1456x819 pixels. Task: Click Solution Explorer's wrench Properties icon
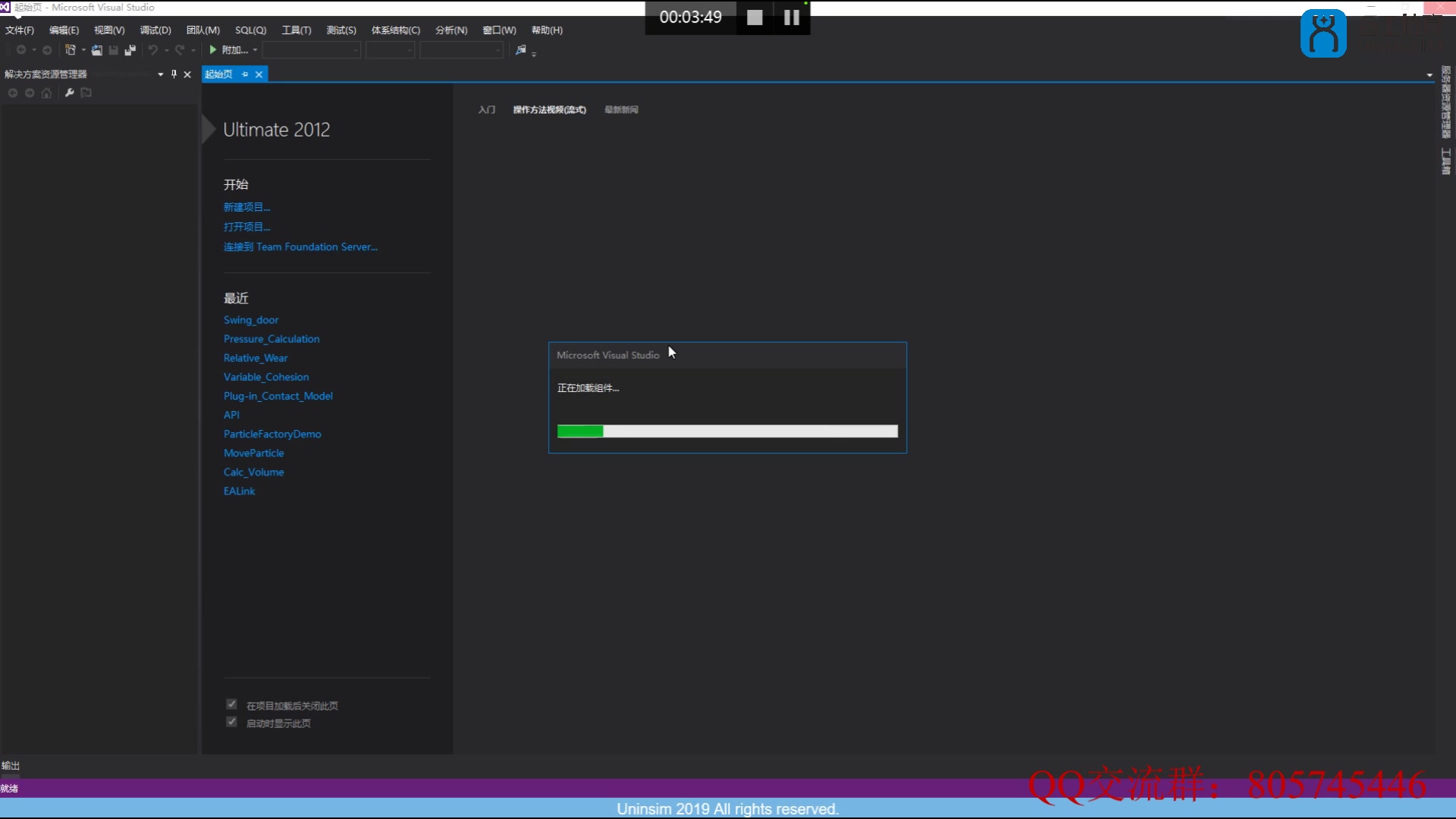[70, 93]
